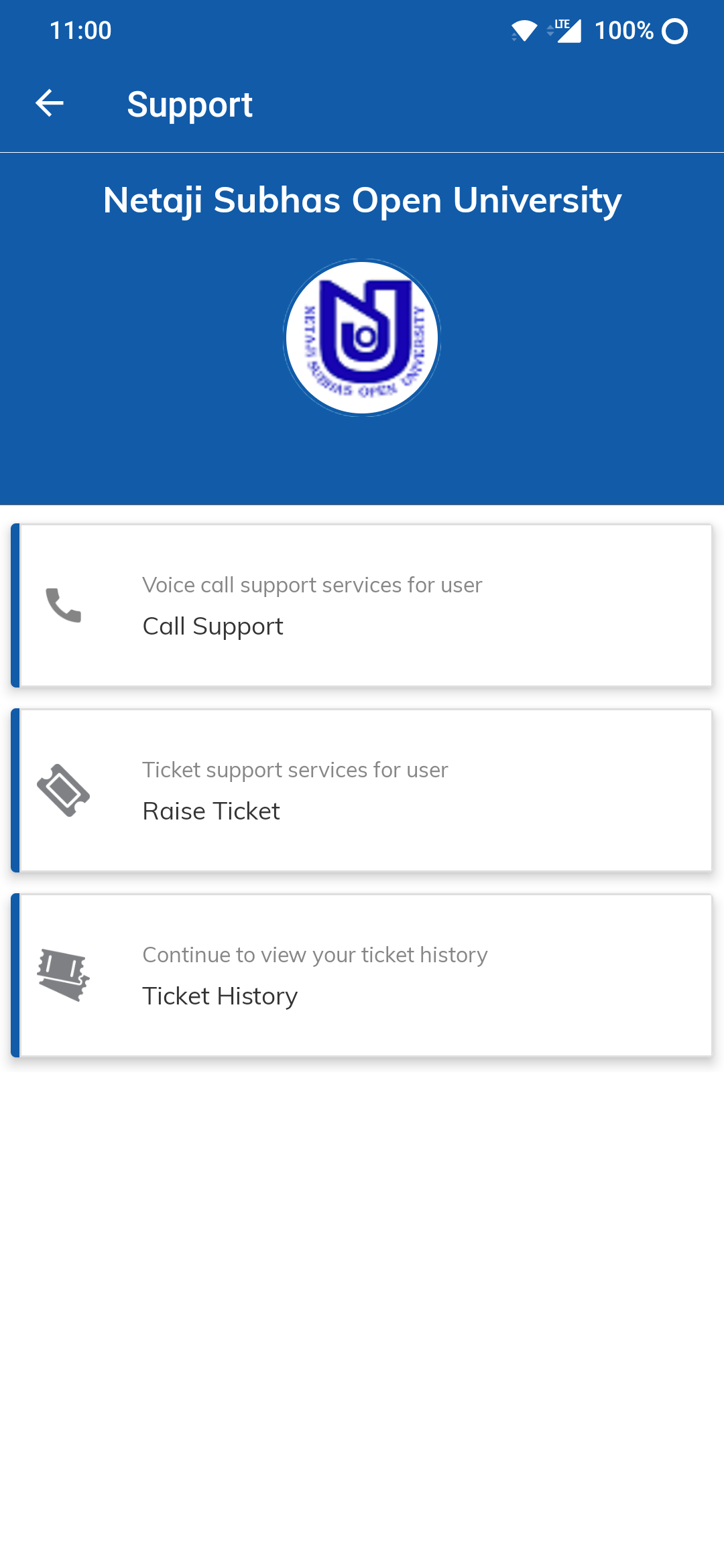Click 'Ticket support services for user' text
This screenshot has width=724, height=1568.
(295, 770)
